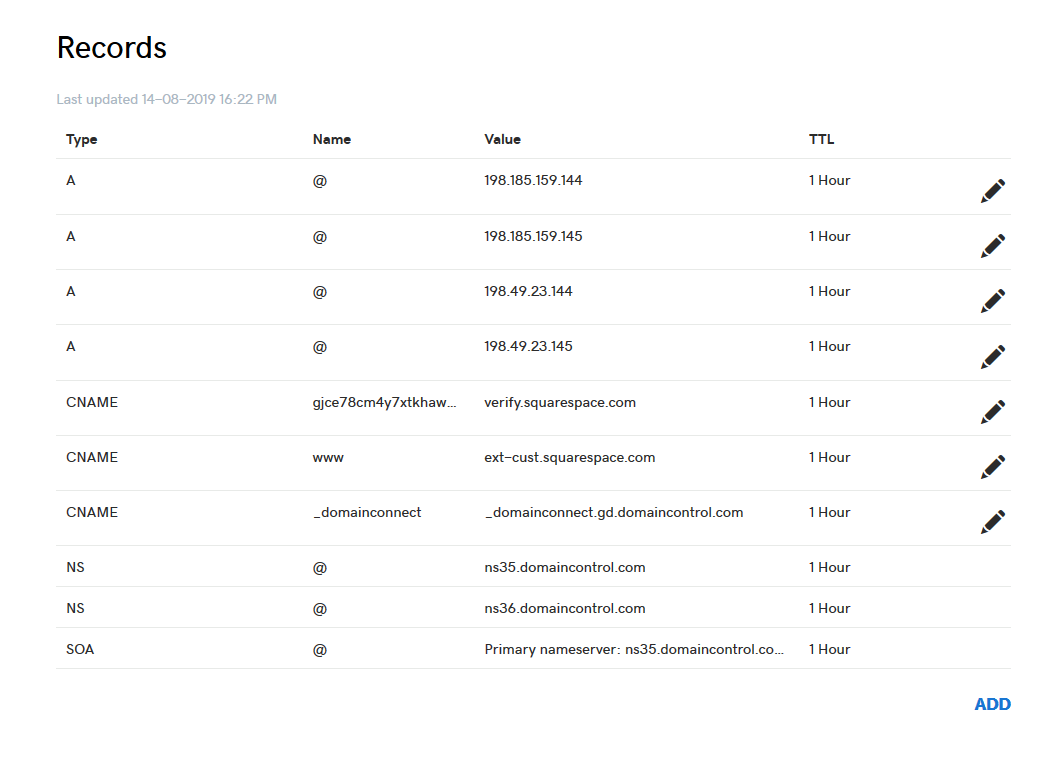1061x762 pixels.
Task: Click the gjce78cm4y7xtkhaw... record name
Action: 384,403
